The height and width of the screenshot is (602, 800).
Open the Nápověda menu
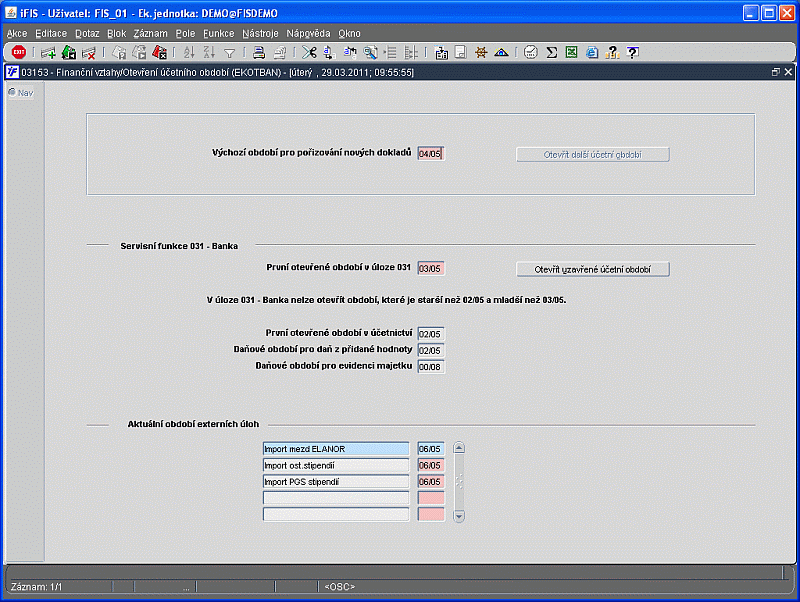308,34
